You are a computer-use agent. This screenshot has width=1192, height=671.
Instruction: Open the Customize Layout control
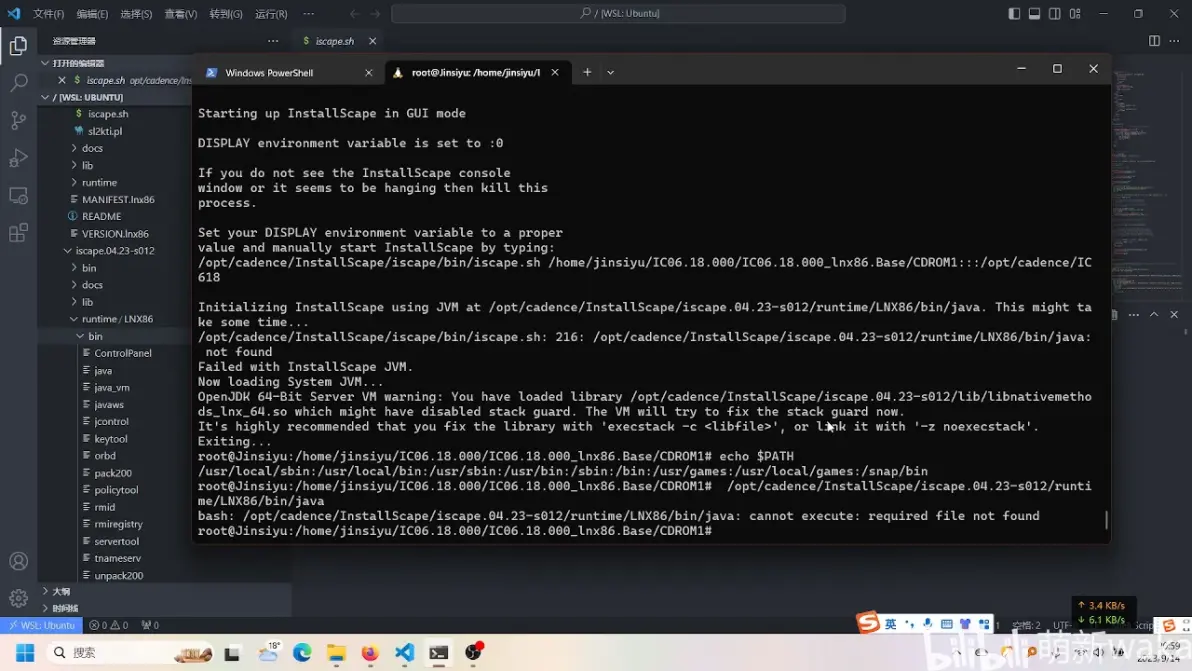tap(1075, 14)
